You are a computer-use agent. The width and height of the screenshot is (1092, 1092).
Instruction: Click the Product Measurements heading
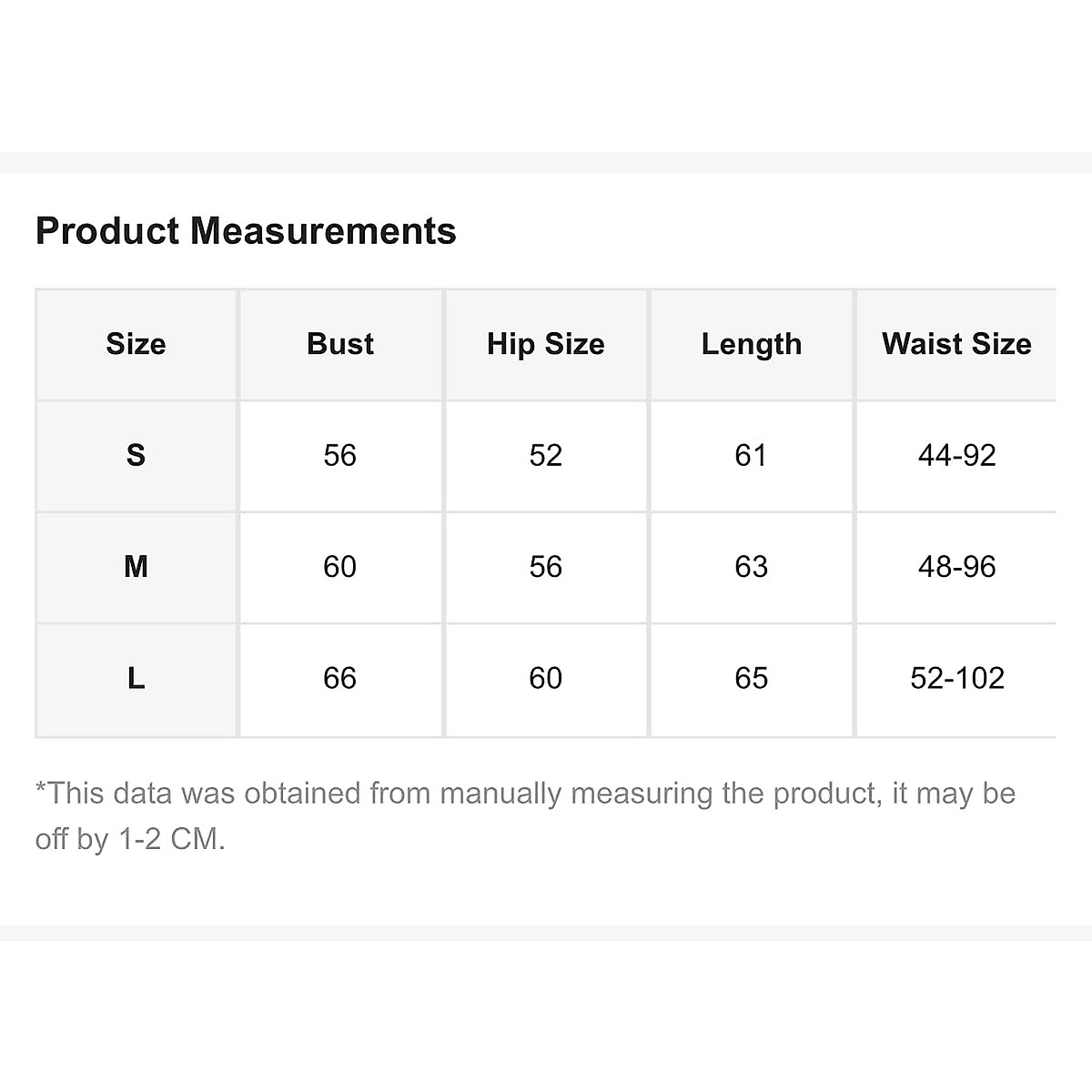pyautogui.click(x=246, y=231)
